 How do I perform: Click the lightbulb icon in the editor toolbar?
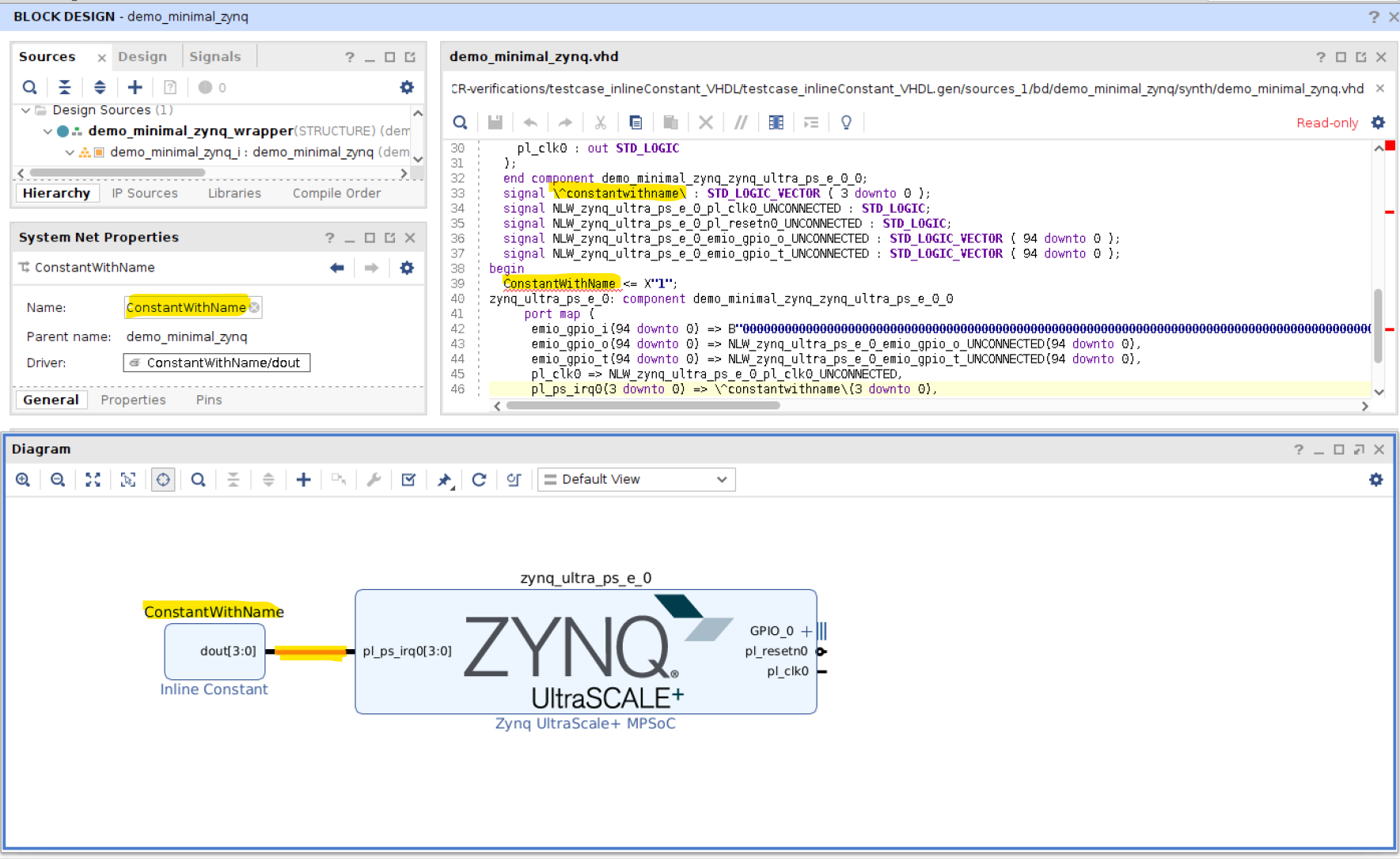coord(846,123)
